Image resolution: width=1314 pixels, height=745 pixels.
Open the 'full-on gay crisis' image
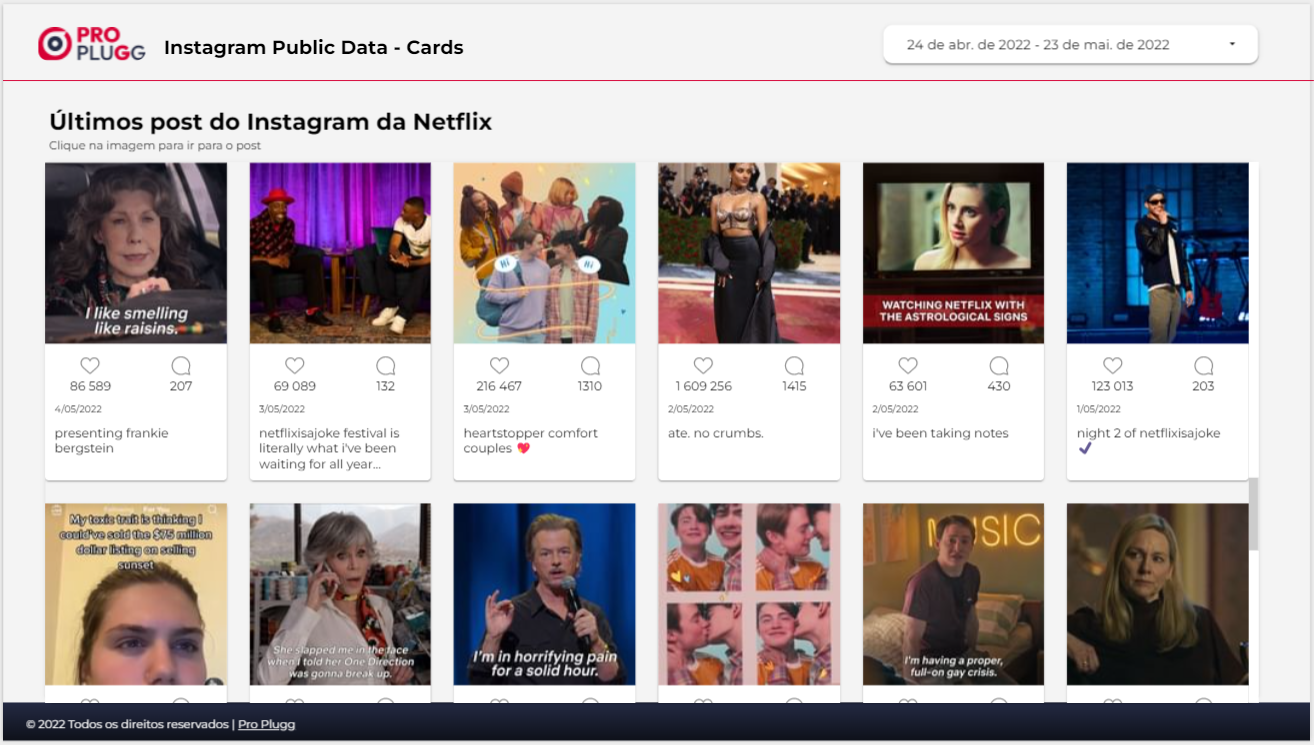point(953,594)
